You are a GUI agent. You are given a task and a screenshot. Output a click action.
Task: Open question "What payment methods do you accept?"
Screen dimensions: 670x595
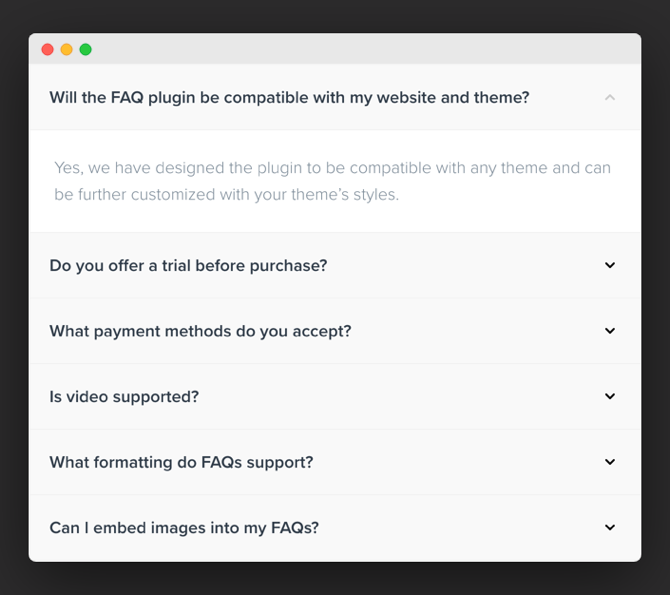coord(200,331)
